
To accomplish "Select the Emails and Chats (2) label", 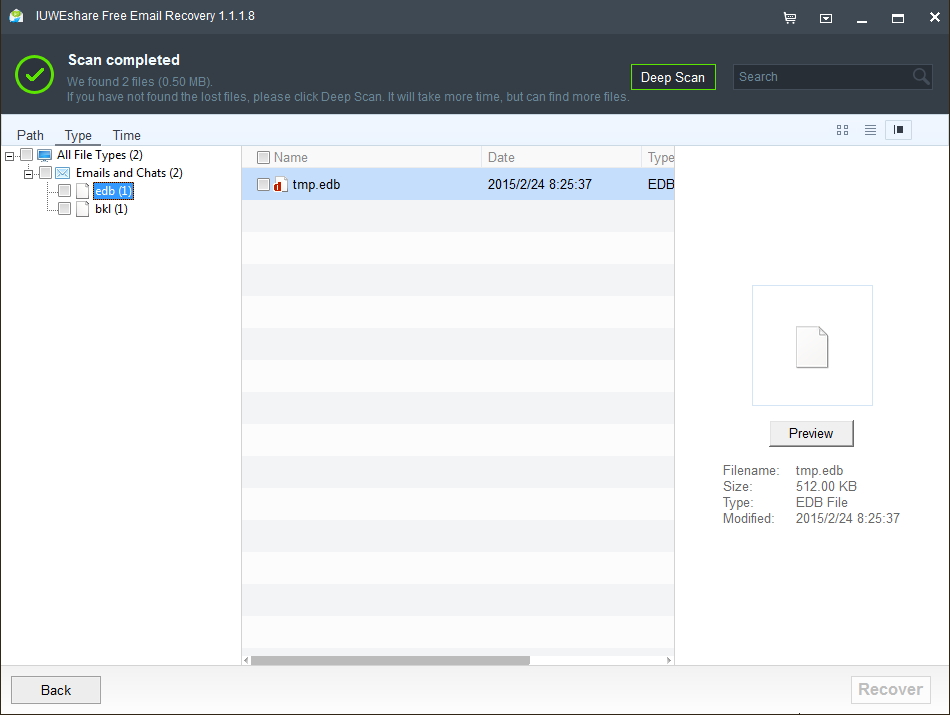I will (129, 173).
